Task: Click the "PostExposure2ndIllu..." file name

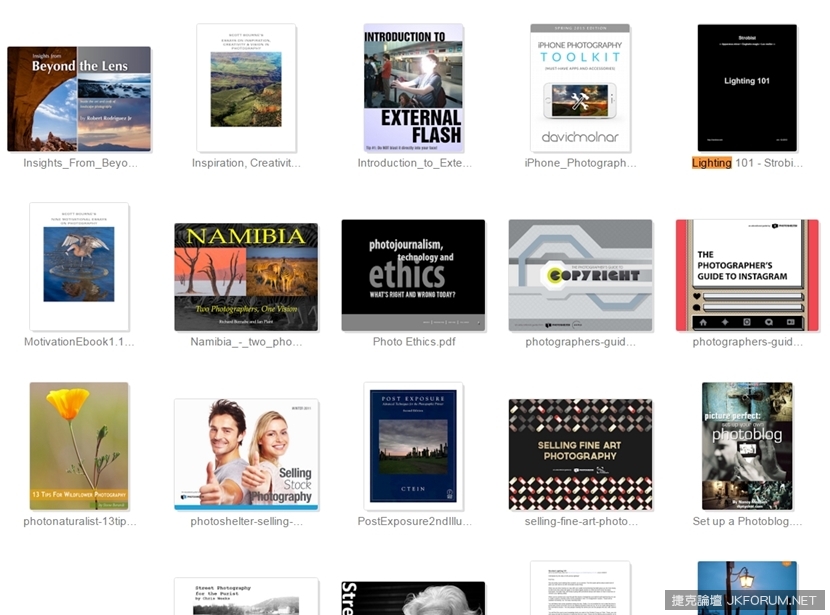Action: [414, 521]
